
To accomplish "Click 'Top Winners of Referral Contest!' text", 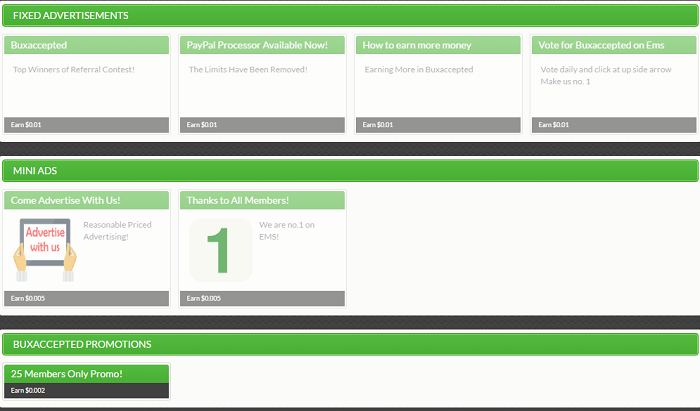I will click(74, 70).
